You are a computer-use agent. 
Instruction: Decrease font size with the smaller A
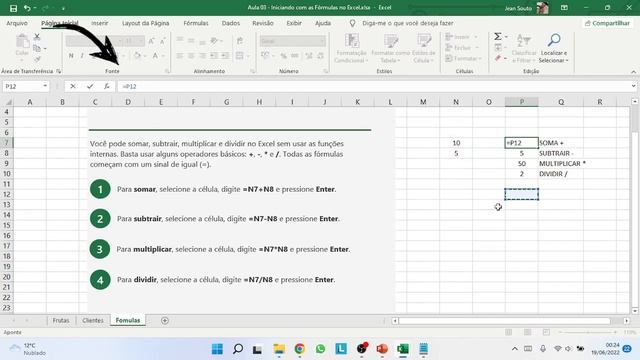(x=162, y=41)
